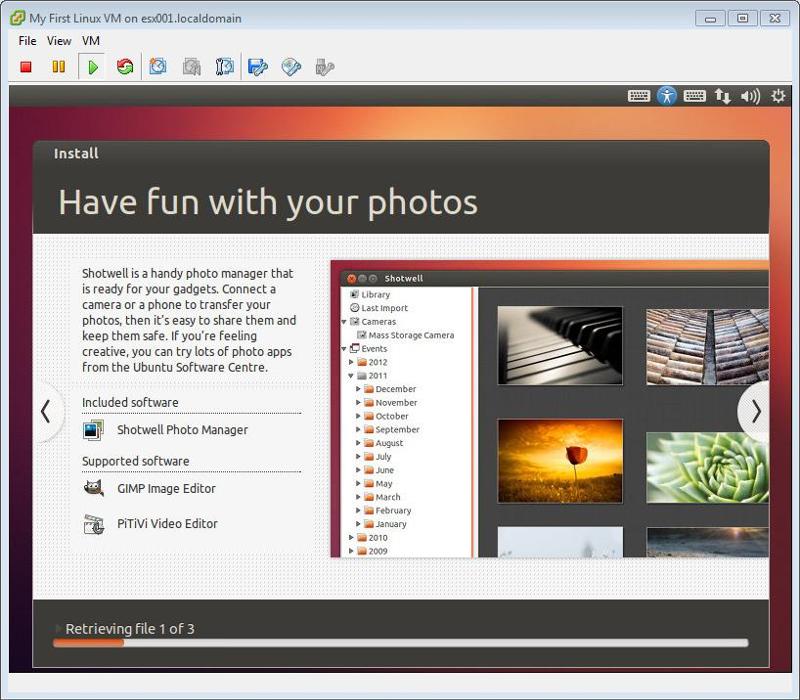This screenshot has height=700, width=800.
Task: Suspend the VM with the yellow pause icon
Action: 59,67
